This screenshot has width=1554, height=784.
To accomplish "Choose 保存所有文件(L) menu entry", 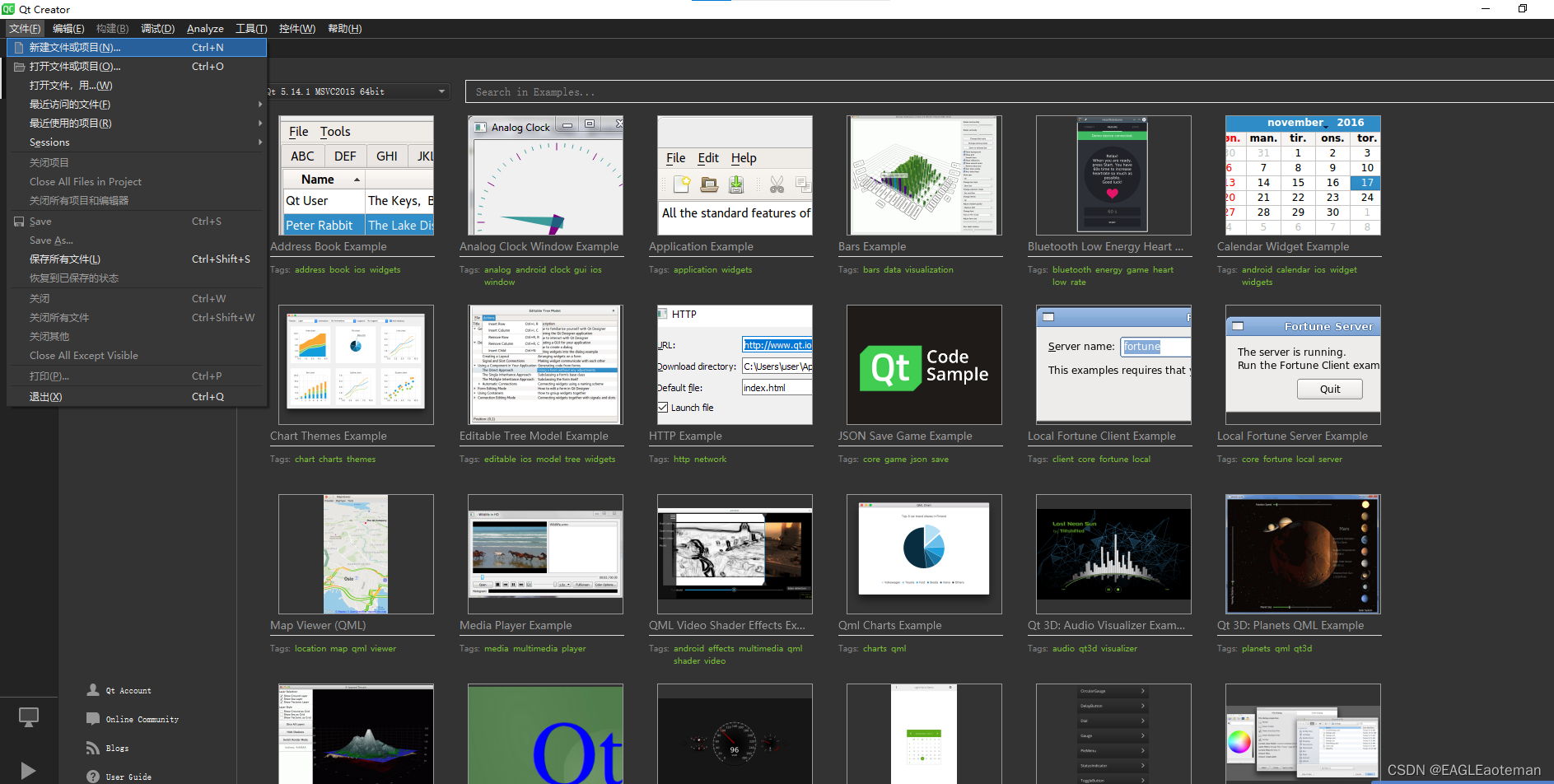I will click(137, 259).
